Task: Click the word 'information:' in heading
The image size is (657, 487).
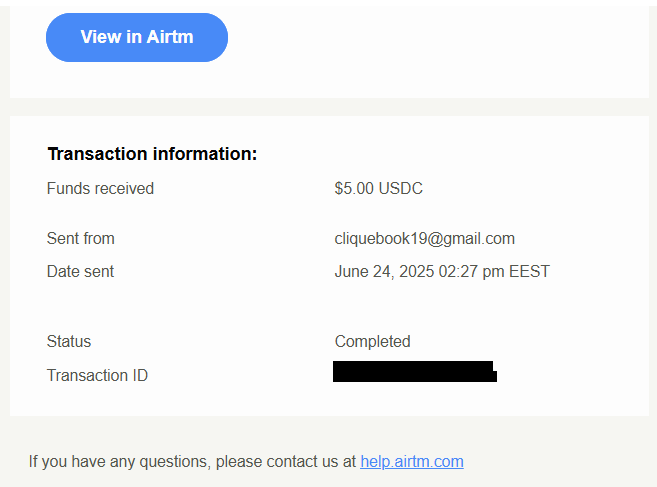Action: click(205, 154)
